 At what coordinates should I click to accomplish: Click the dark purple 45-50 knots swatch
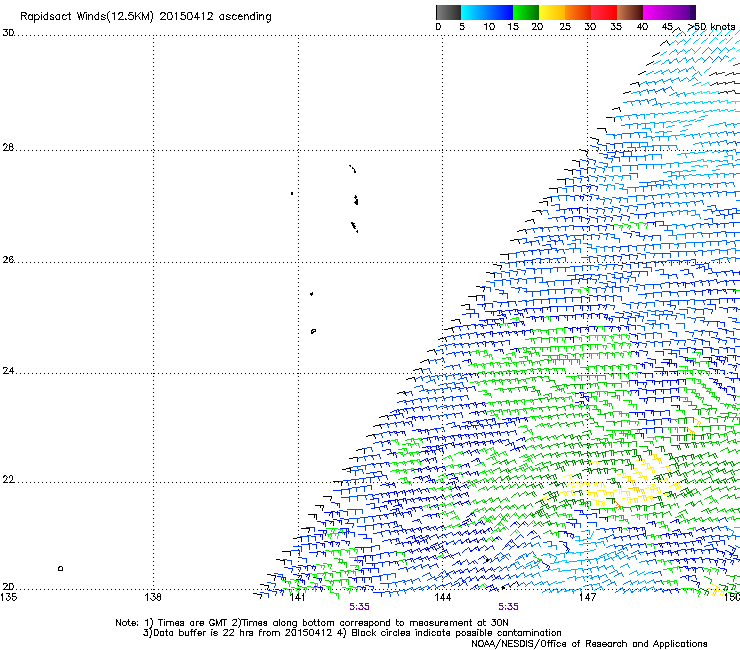click(682, 12)
